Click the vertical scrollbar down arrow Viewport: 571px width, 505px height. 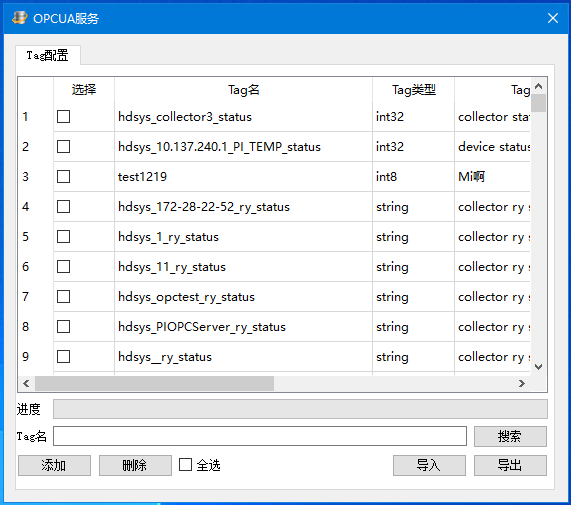click(539, 367)
